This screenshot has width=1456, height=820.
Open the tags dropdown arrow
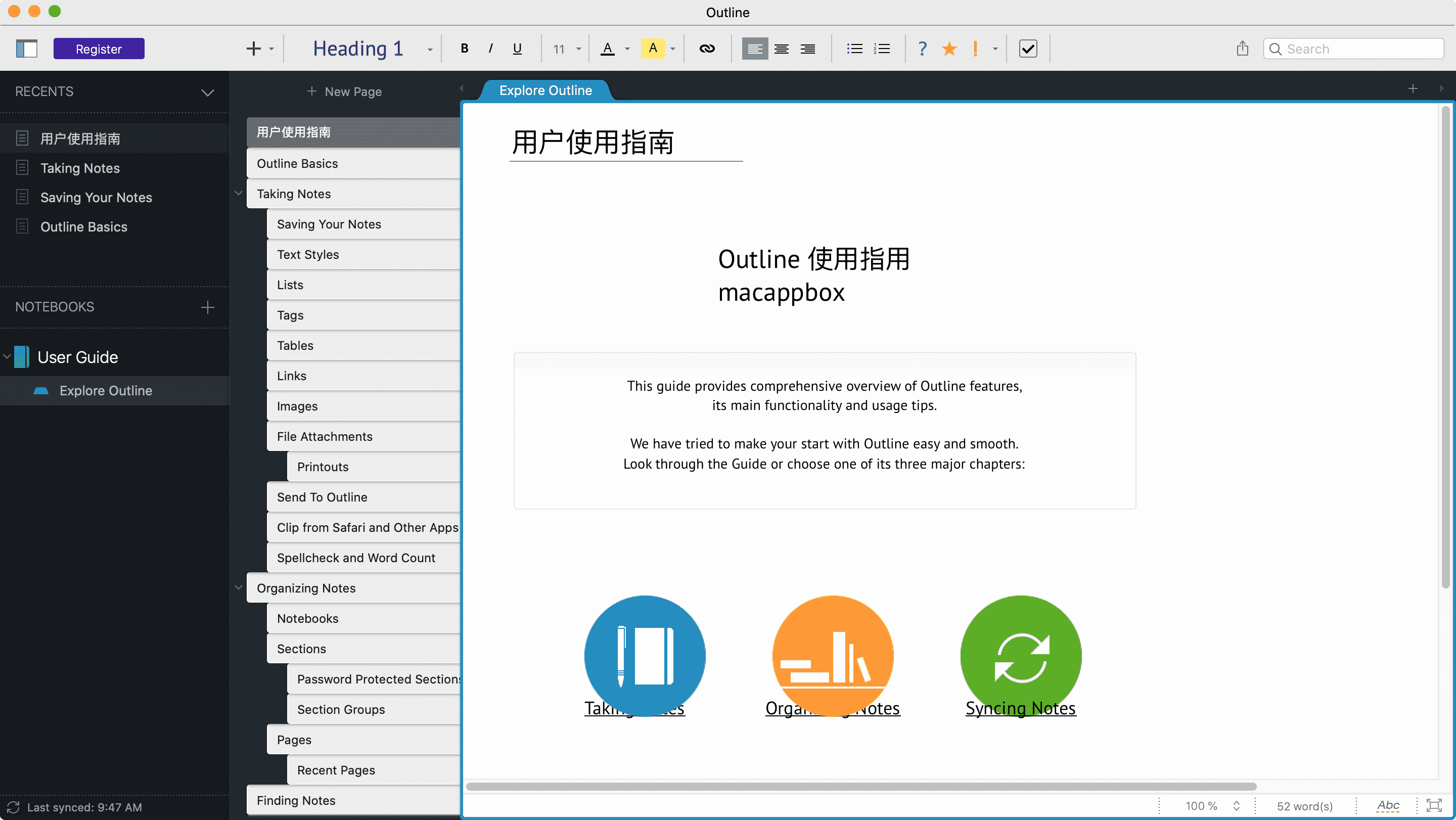tap(996, 49)
